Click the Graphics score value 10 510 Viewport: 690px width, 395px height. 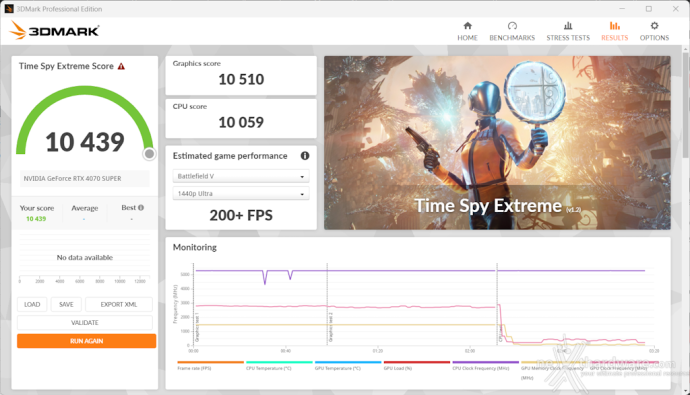tap(241, 80)
